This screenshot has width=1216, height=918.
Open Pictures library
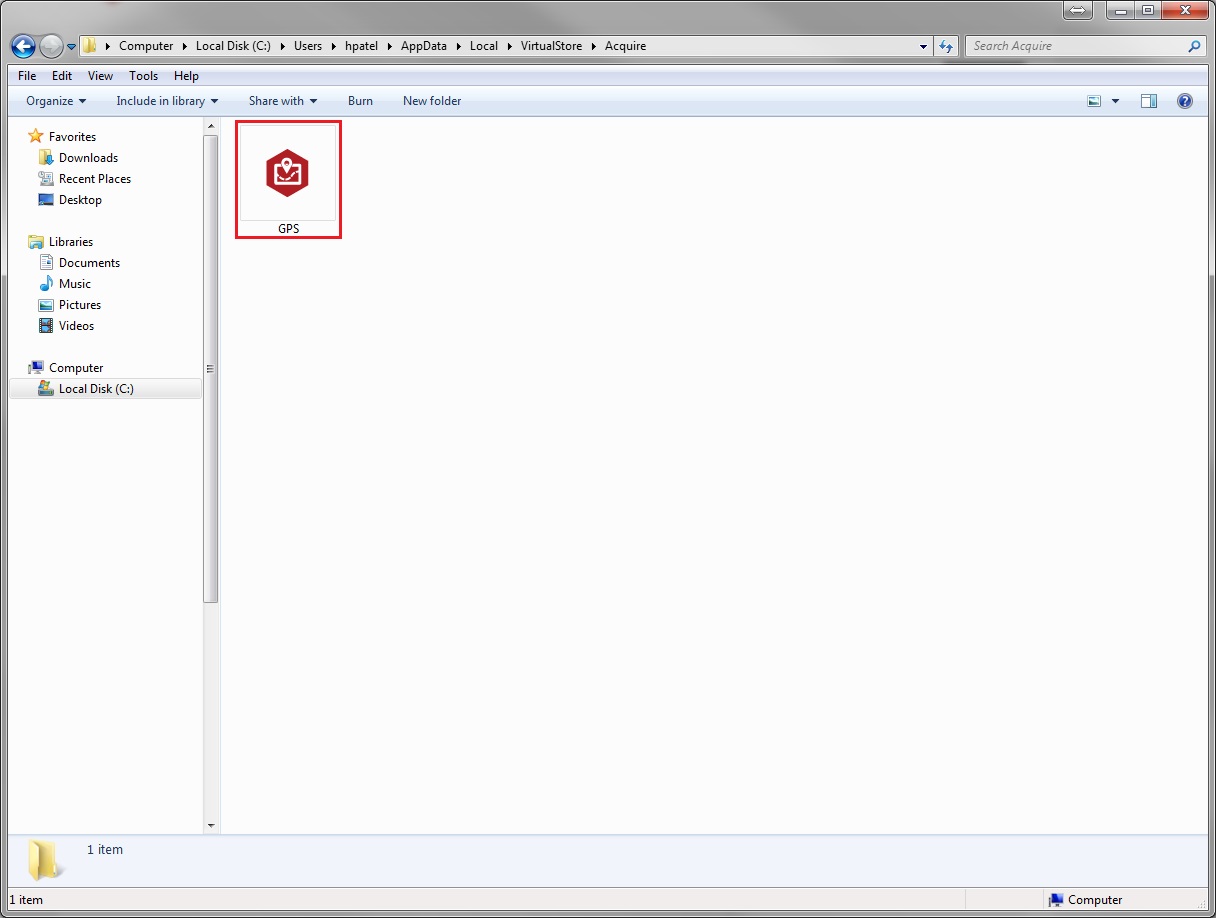point(80,305)
